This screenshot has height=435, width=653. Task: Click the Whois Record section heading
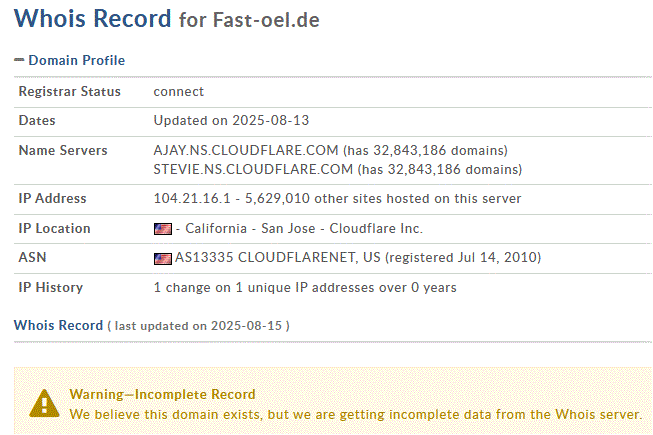tap(58, 325)
